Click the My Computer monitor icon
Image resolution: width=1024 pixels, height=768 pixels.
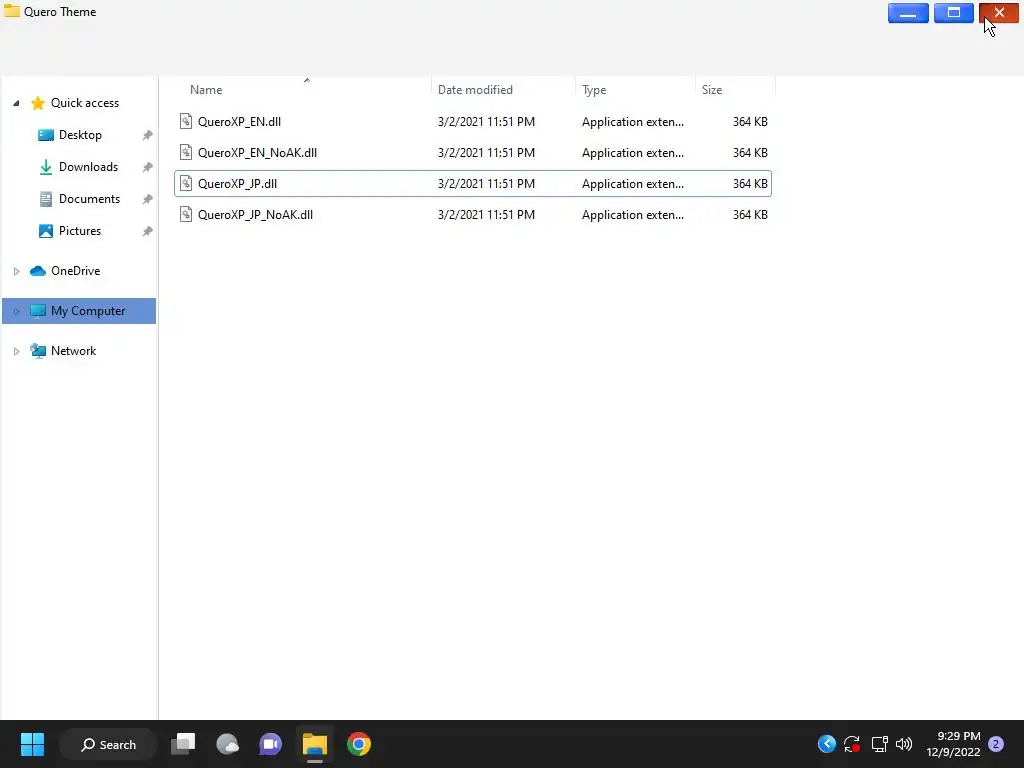(x=38, y=311)
